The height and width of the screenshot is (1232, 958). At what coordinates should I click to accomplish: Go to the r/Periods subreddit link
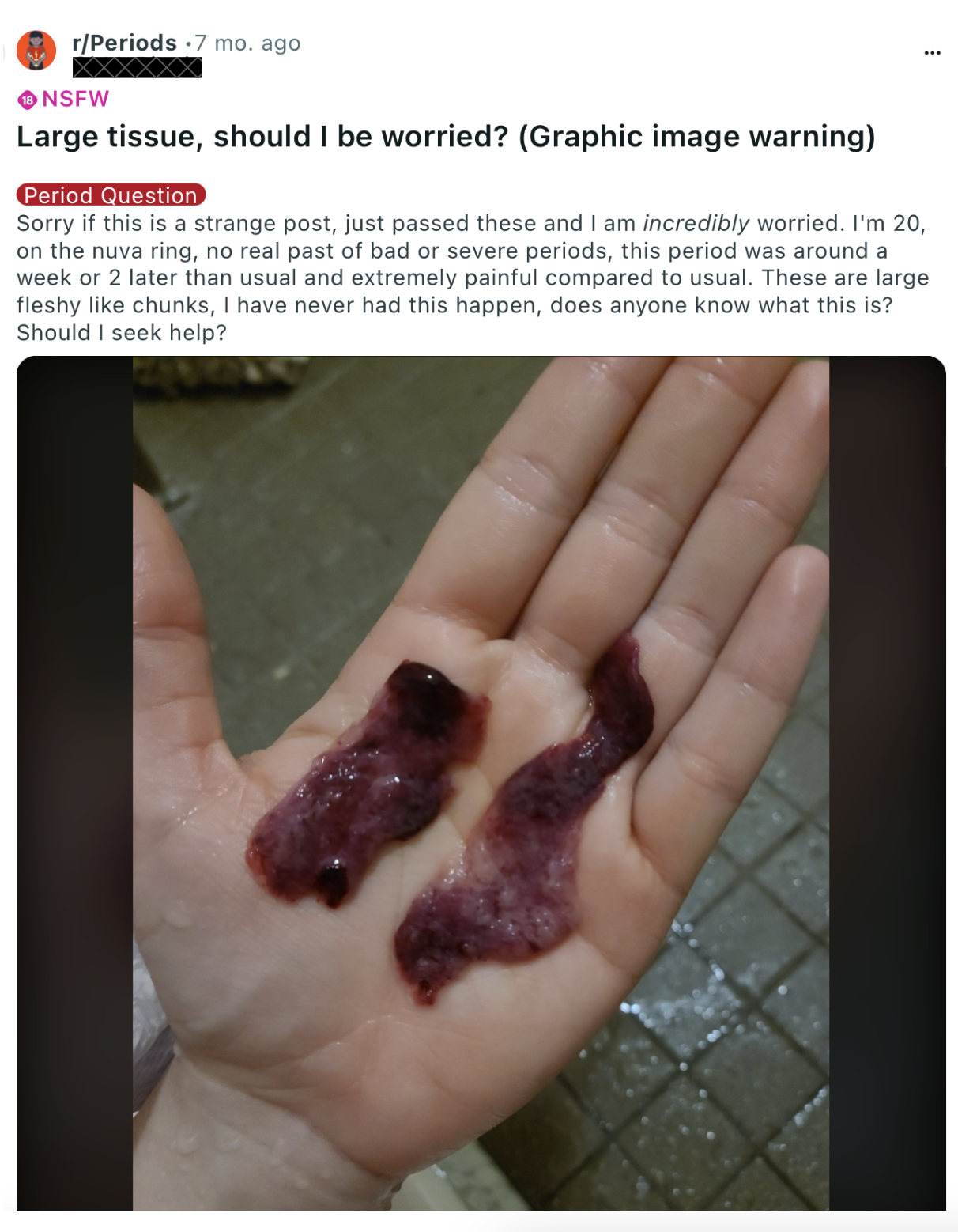coord(124,43)
